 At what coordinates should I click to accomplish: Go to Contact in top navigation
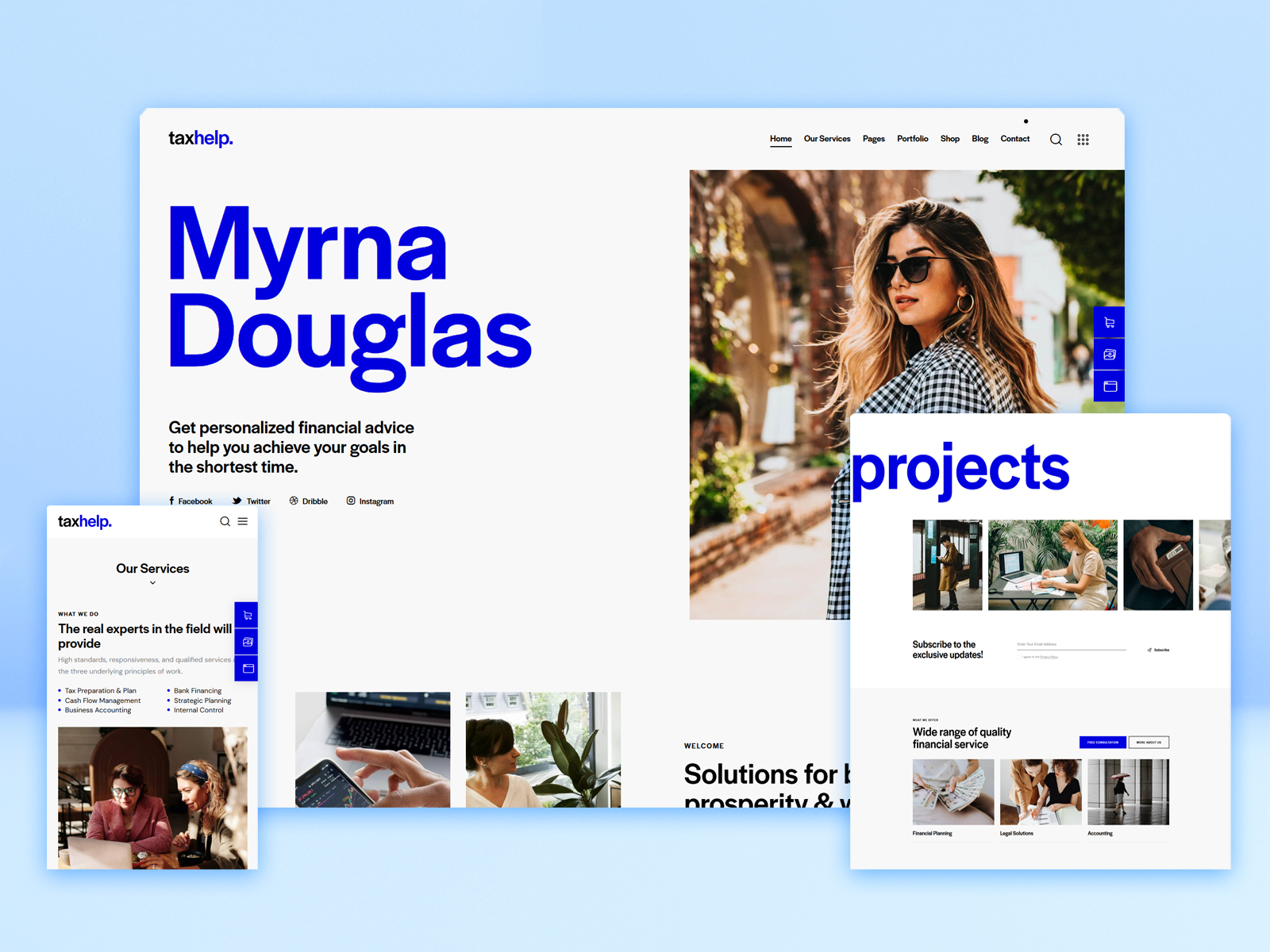[x=1014, y=139]
